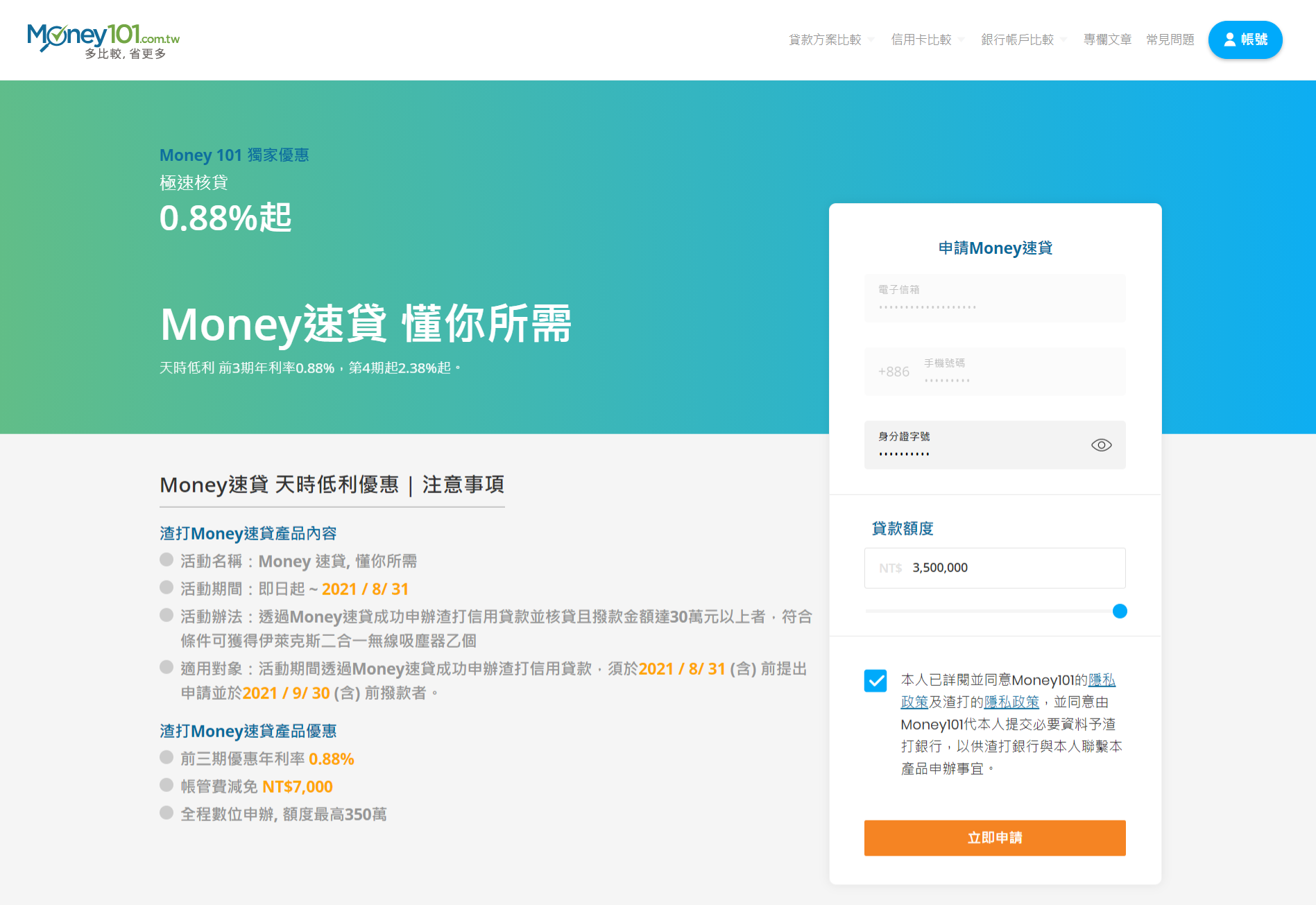
Task: Click the +886 country code prefix
Action: [894, 372]
